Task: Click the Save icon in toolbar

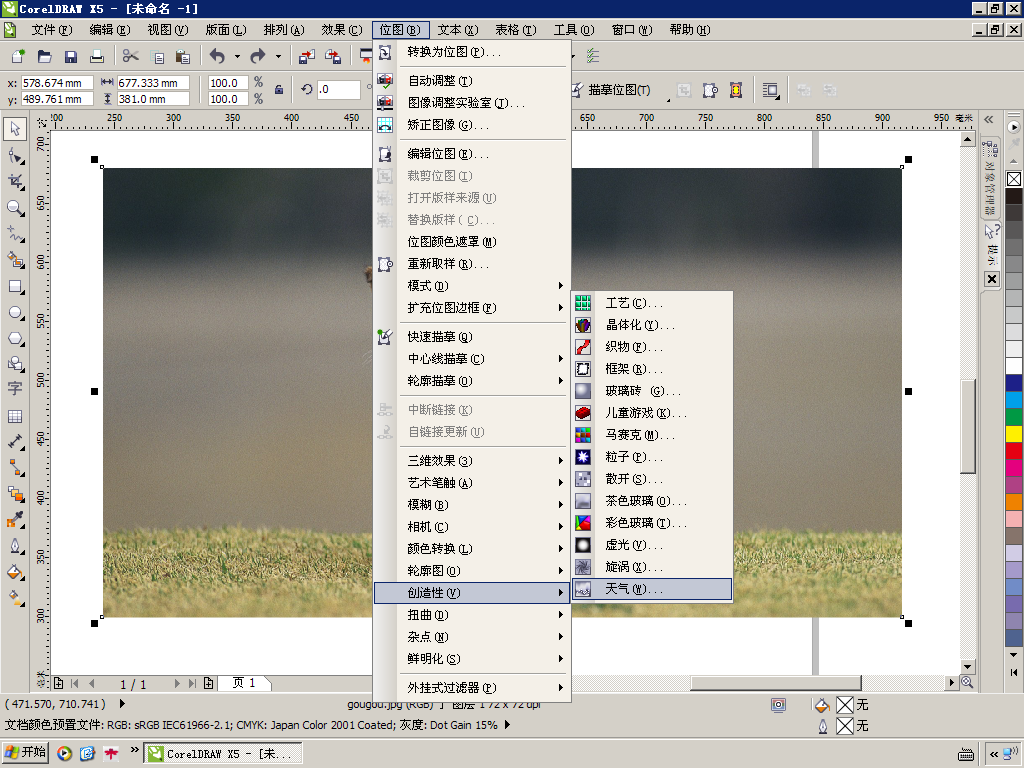Action: point(71,57)
